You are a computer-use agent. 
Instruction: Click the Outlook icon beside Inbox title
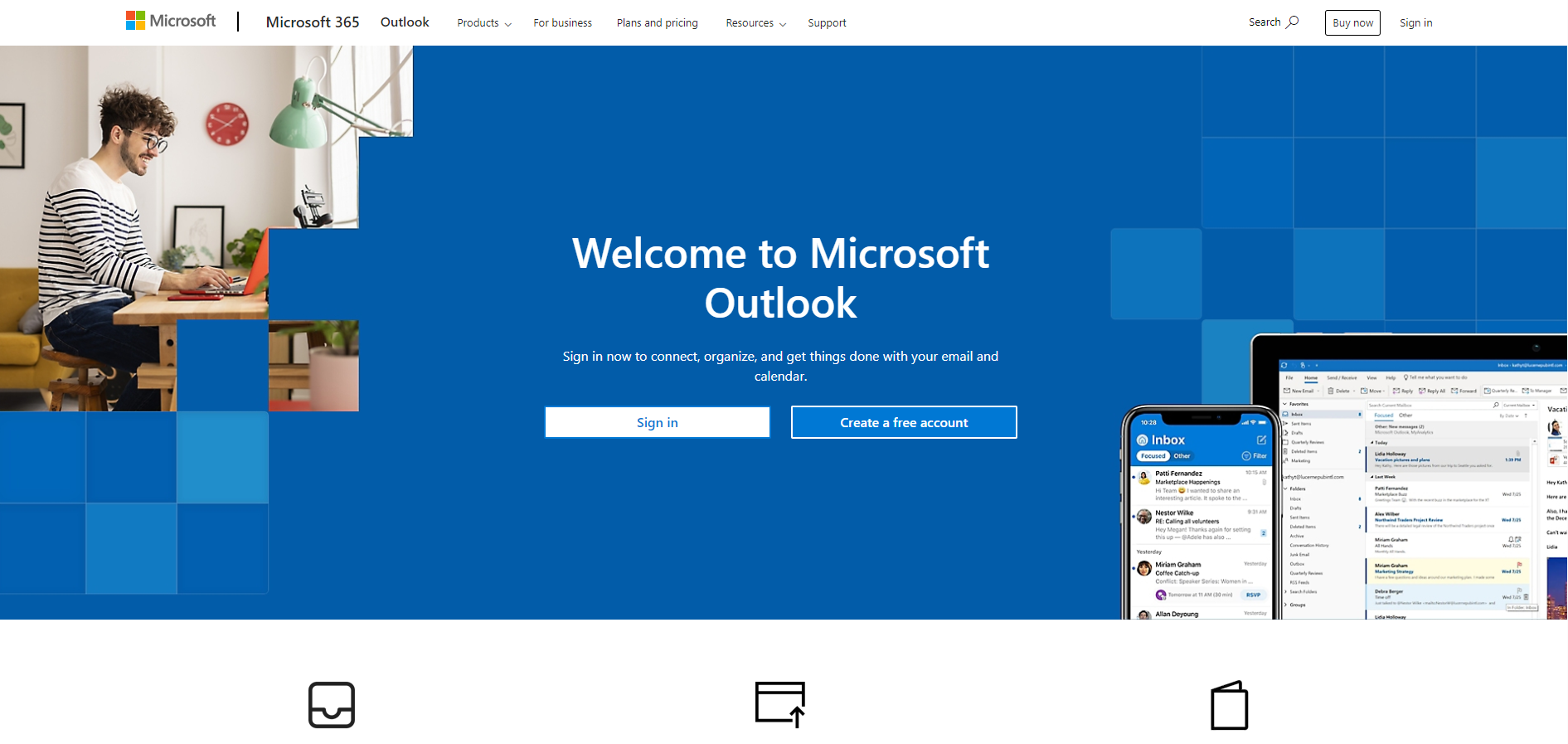(1143, 440)
